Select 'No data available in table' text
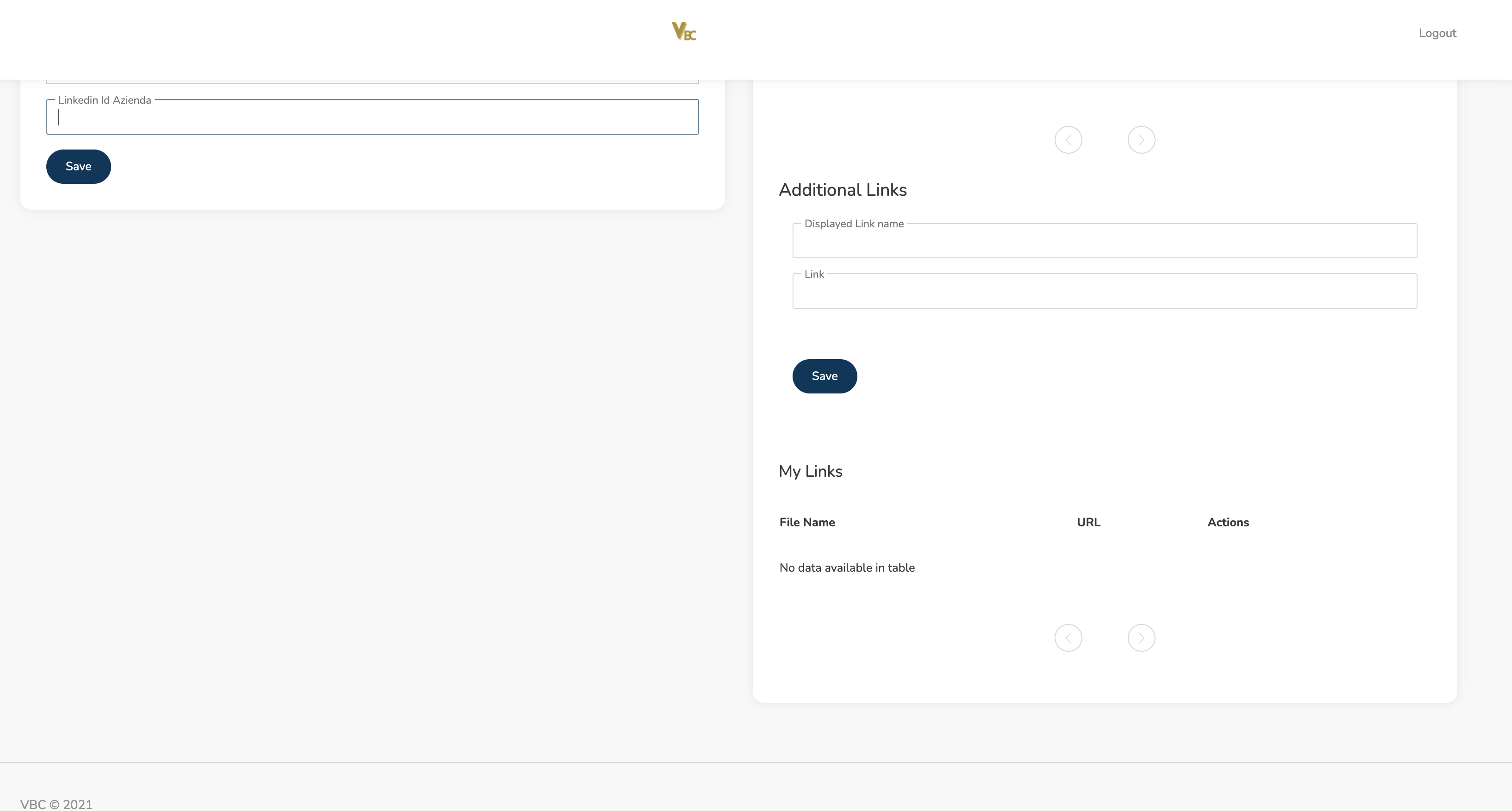The image size is (1512, 811). [x=846, y=568]
